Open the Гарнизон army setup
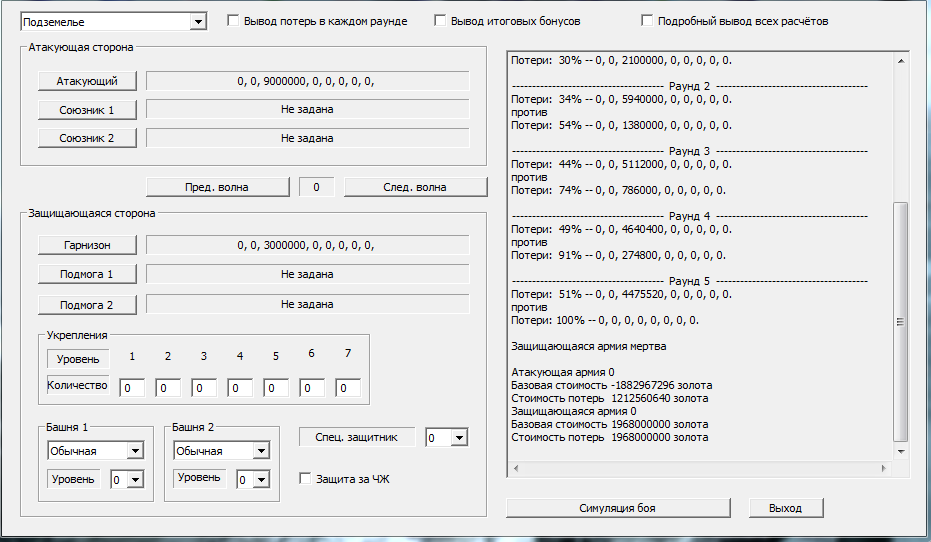931x542 pixels. (87, 245)
